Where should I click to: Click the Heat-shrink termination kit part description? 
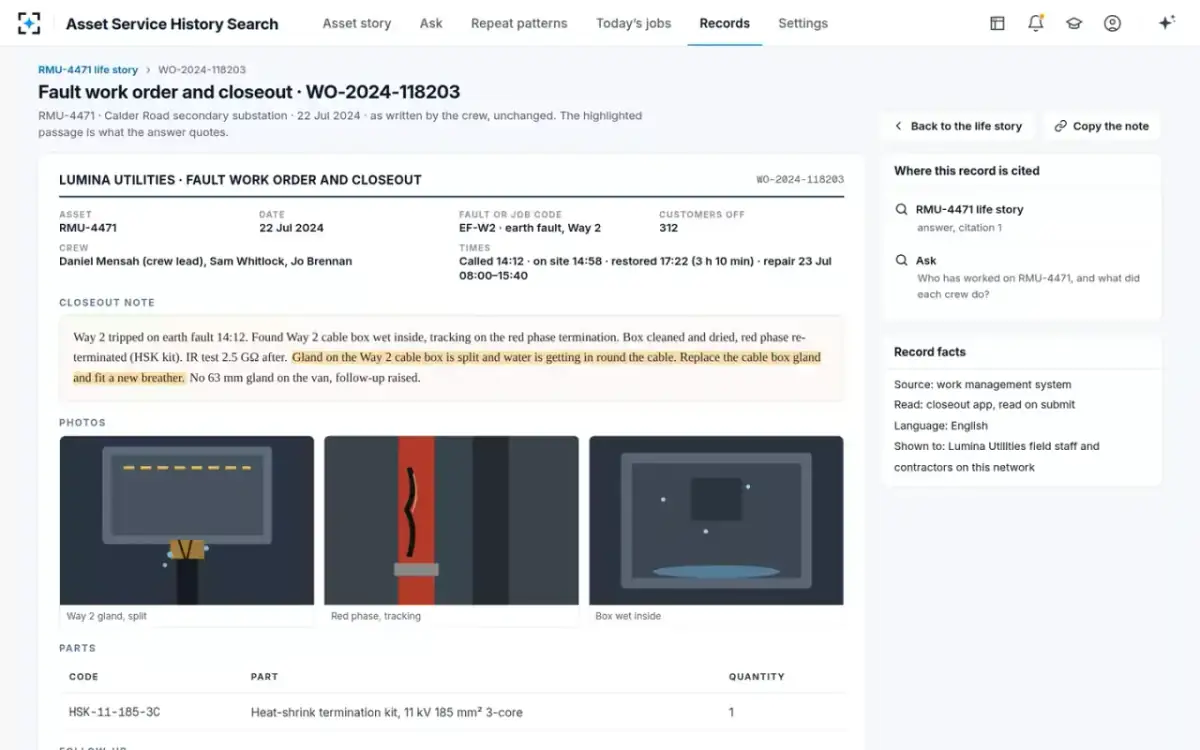tap(386, 712)
